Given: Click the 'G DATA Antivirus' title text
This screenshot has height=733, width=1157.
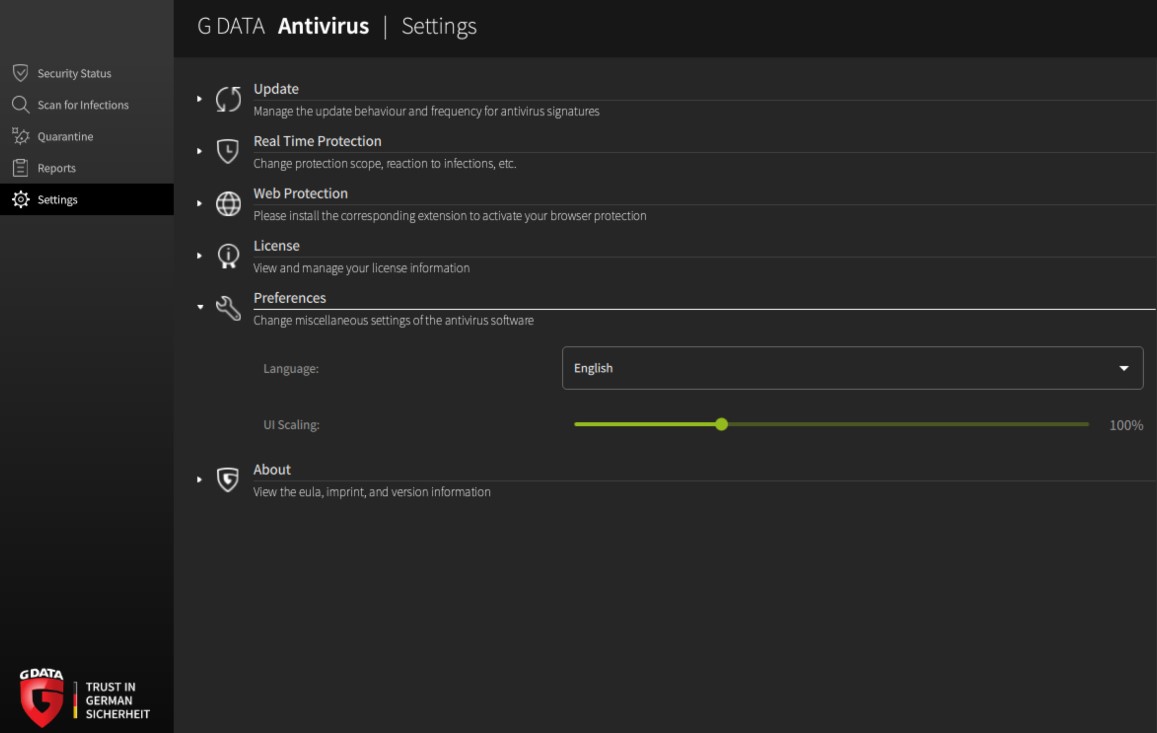Looking at the screenshot, I should 283,27.
